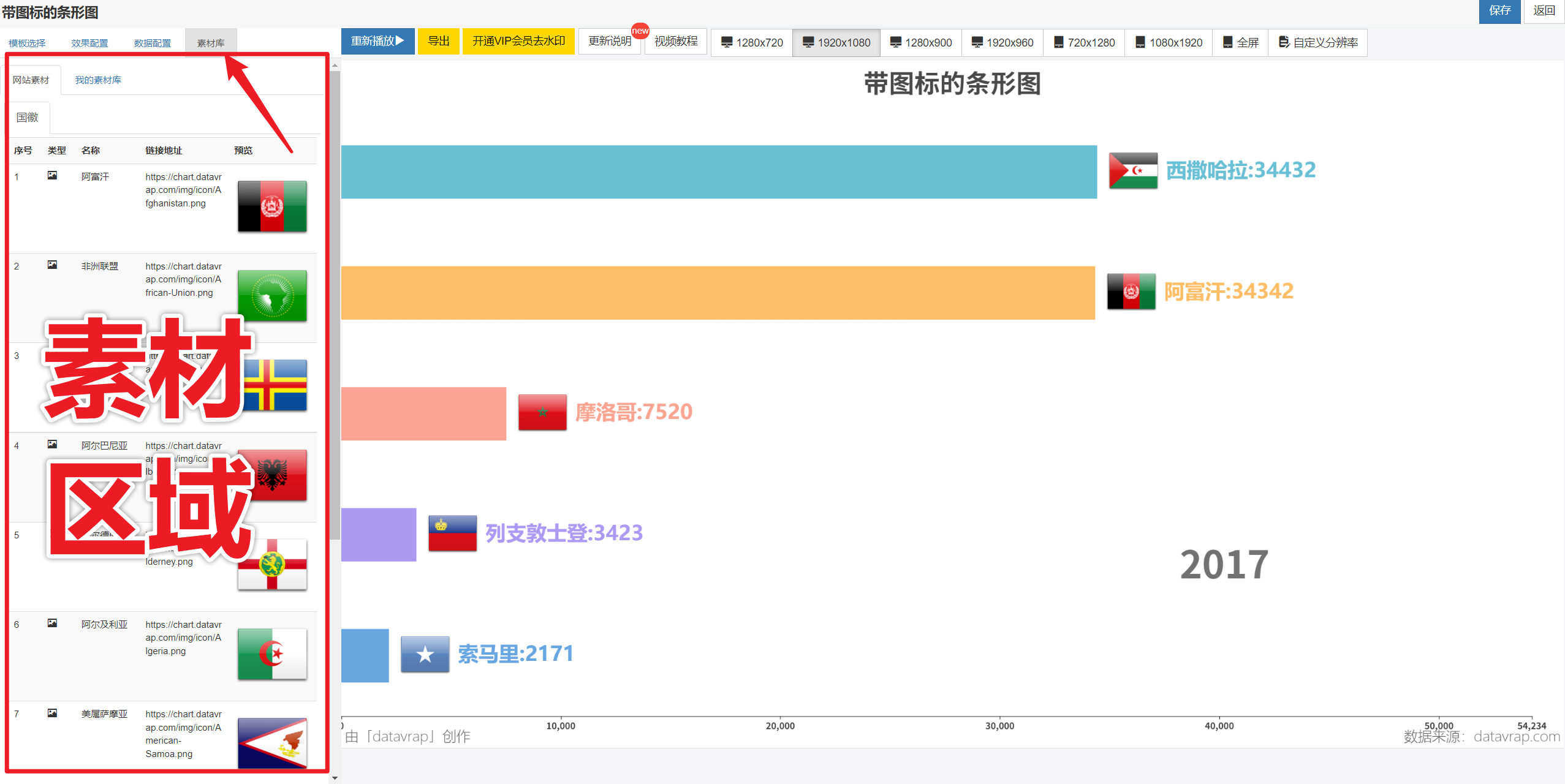Image resolution: width=1565 pixels, height=784 pixels.
Task: Switch to 我的素材库 tab
Action: (98, 80)
